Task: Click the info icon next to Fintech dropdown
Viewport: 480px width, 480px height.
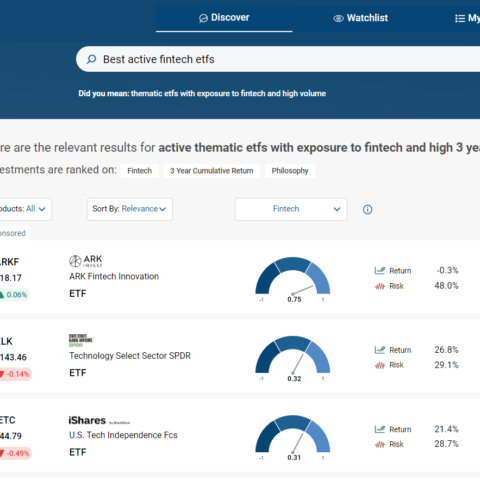Action: point(367,210)
